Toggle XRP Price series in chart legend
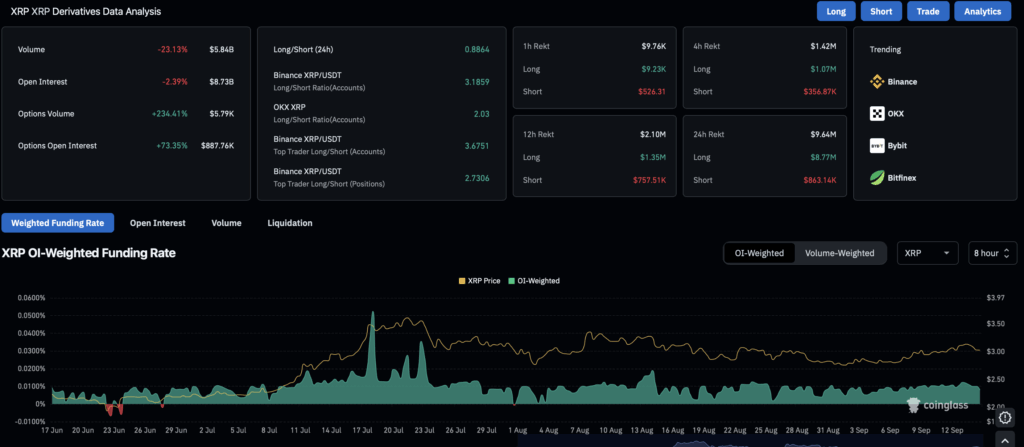This screenshot has height=447, width=1024. click(480, 280)
